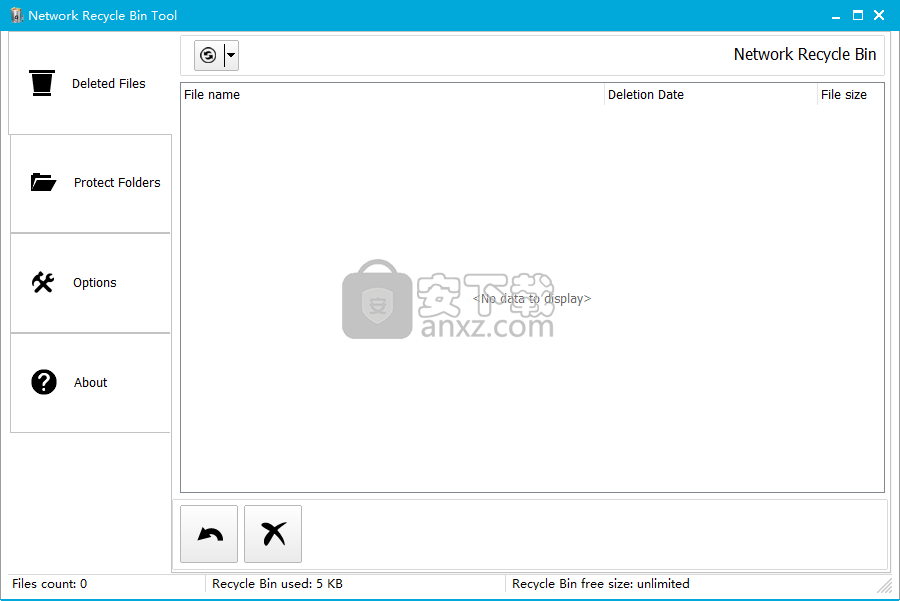900x601 pixels.
Task: Click the 'Recycle Bin free size: unlimited' status
Action: 600,584
